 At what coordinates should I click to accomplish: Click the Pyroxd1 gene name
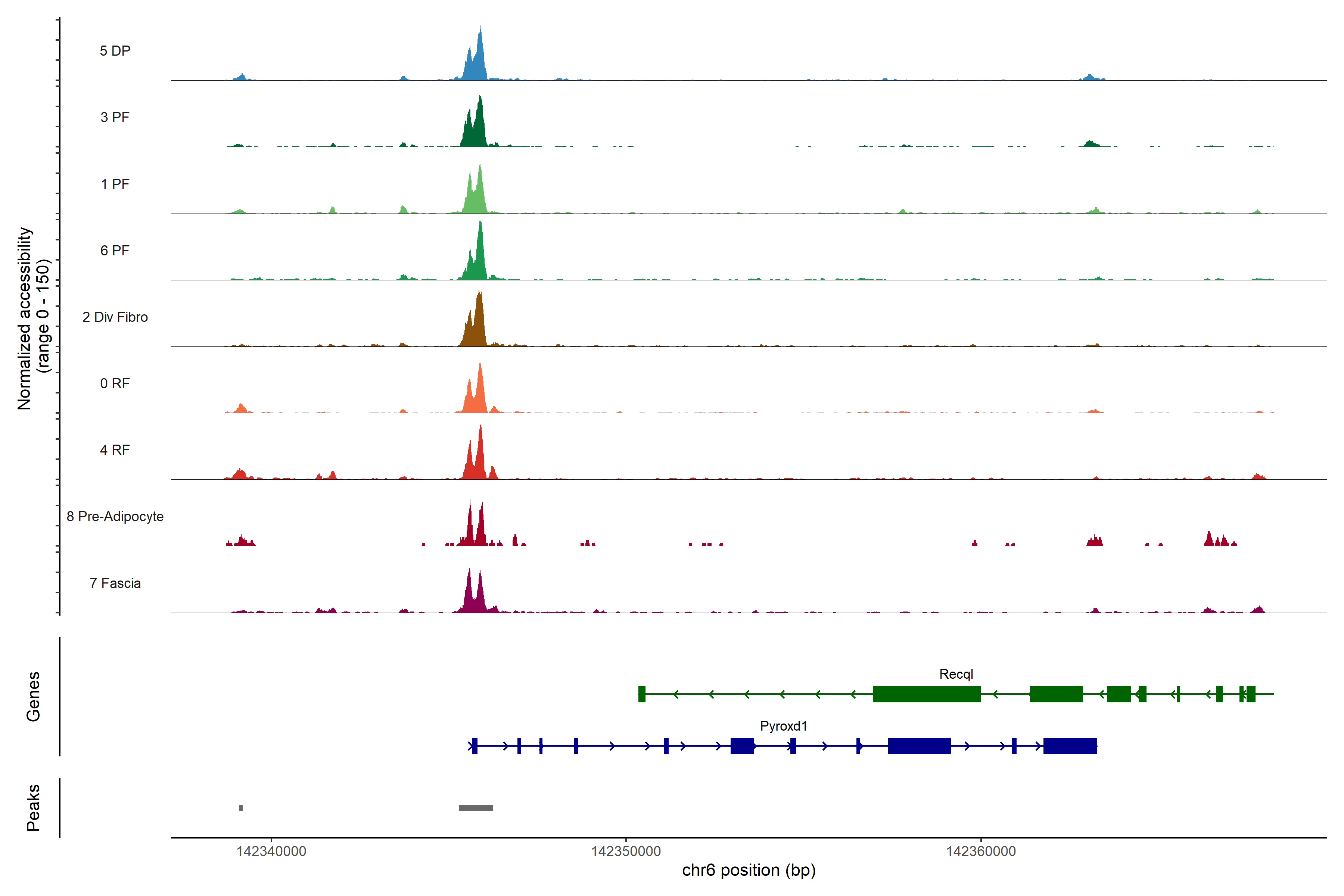(783, 726)
